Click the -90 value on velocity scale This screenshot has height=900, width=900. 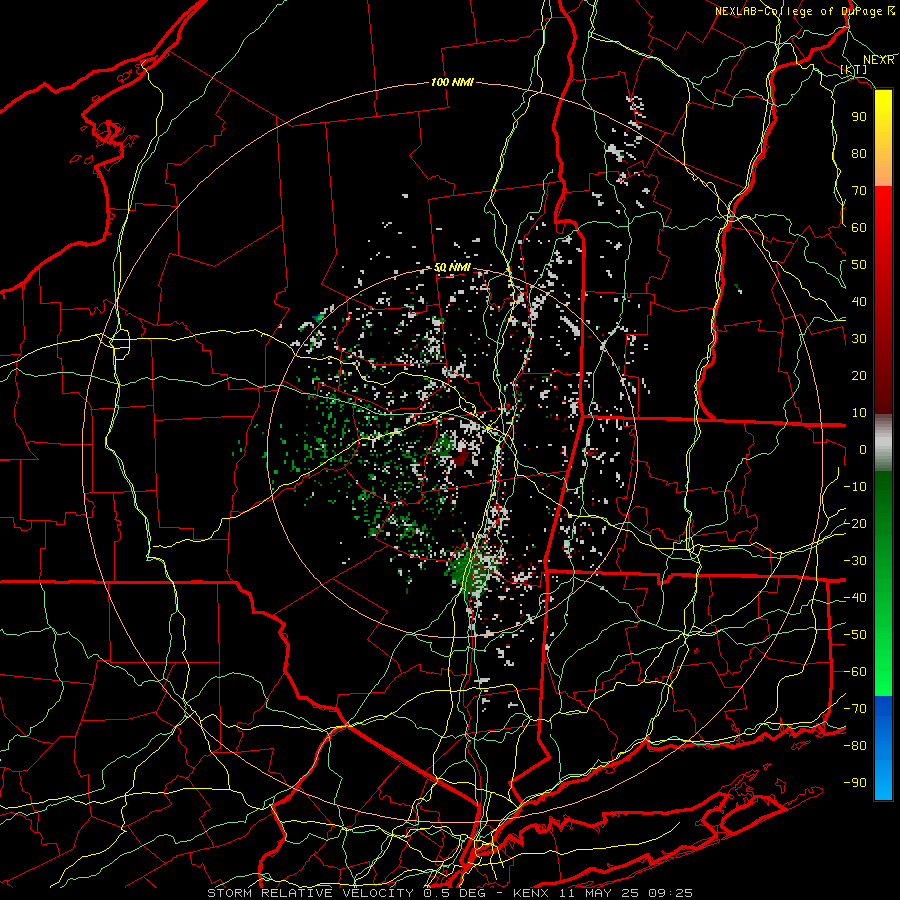[855, 783]
